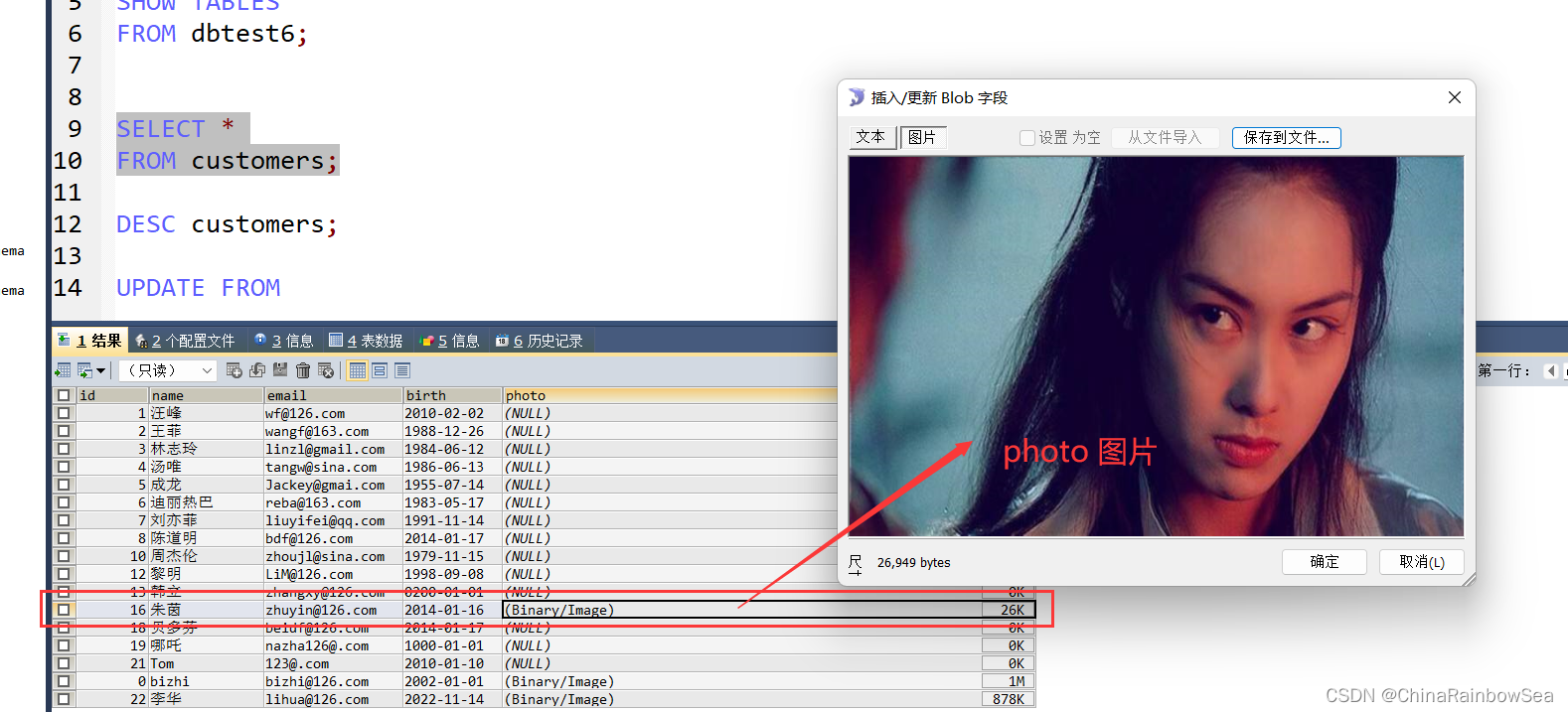Click the 0K size button in Tom row
This screenshot has width=1568, height=712.
1007,663
